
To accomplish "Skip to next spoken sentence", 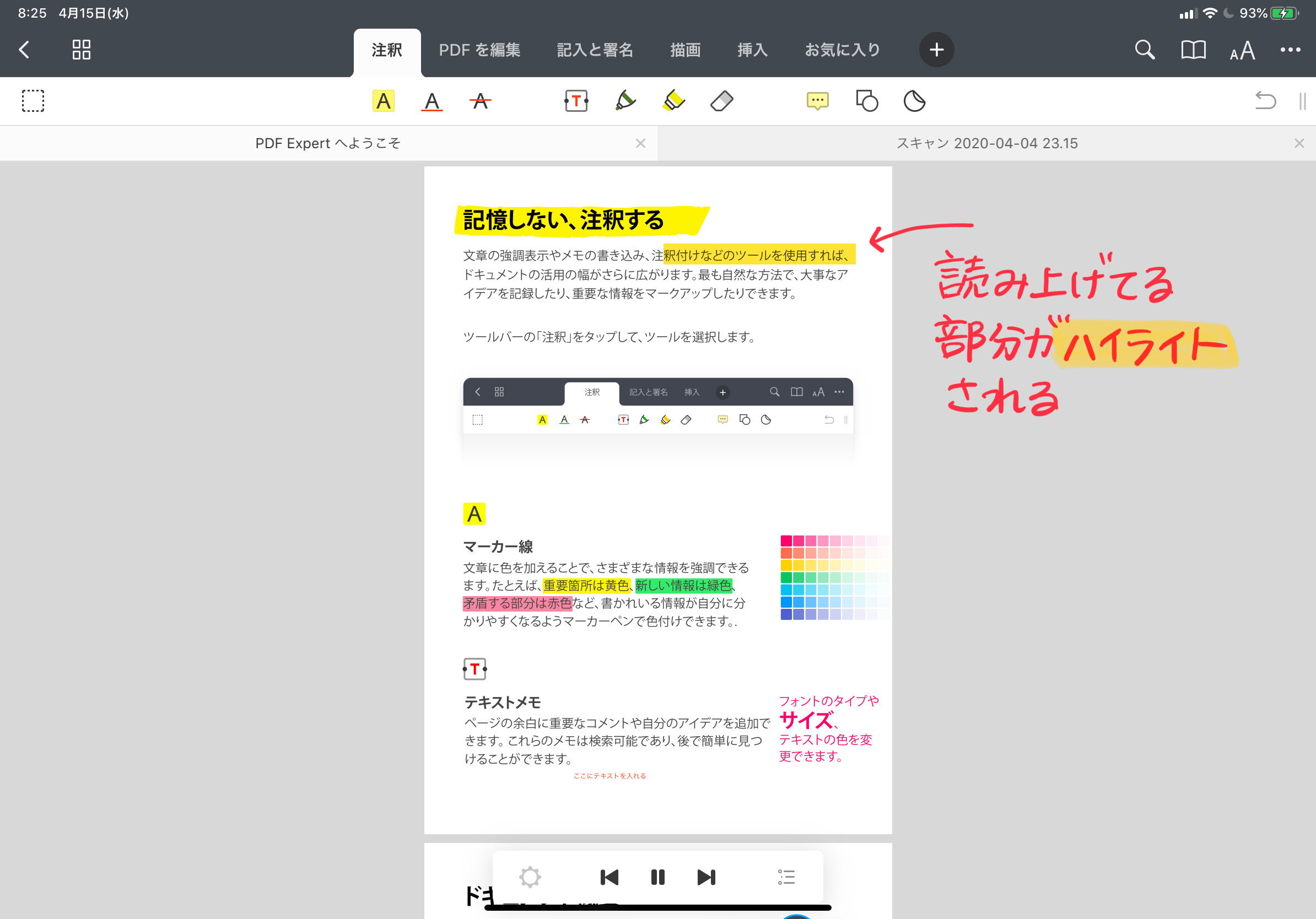I will click(706, 877).
